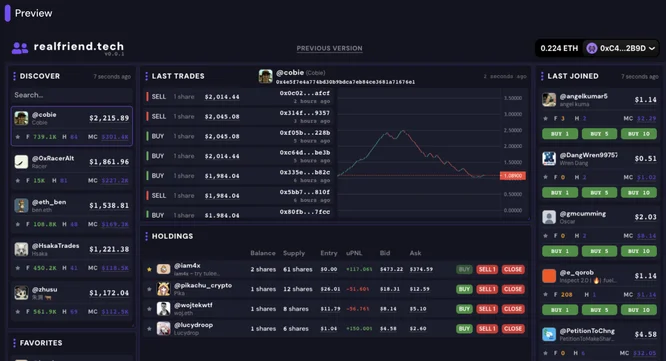666x361 pixels.
Task: Select @cobie avatar in Discover list
Action: pyautogui.click(x=21, y=118)
